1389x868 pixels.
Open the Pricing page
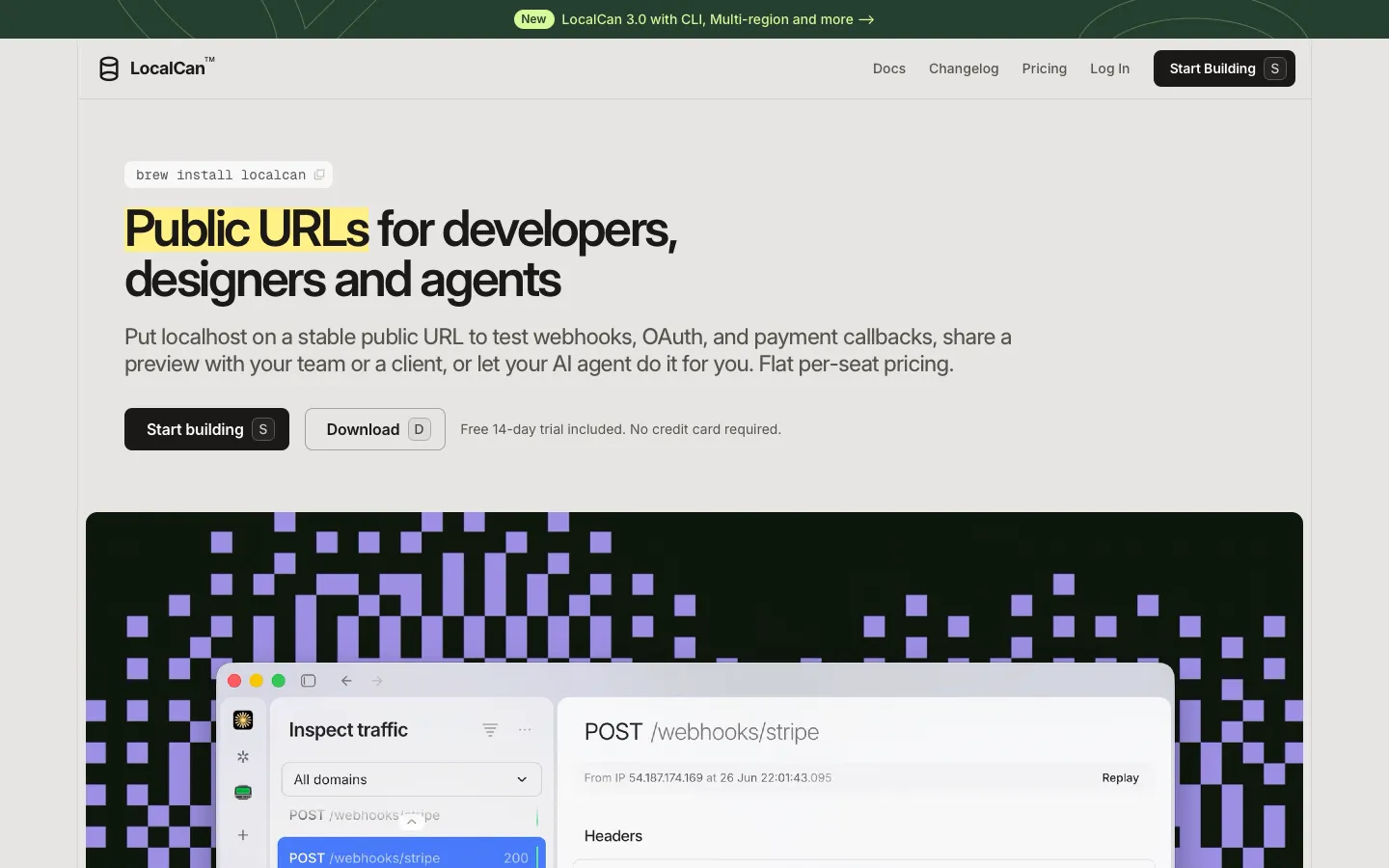pyautogui.click(x=1045, y=68)
